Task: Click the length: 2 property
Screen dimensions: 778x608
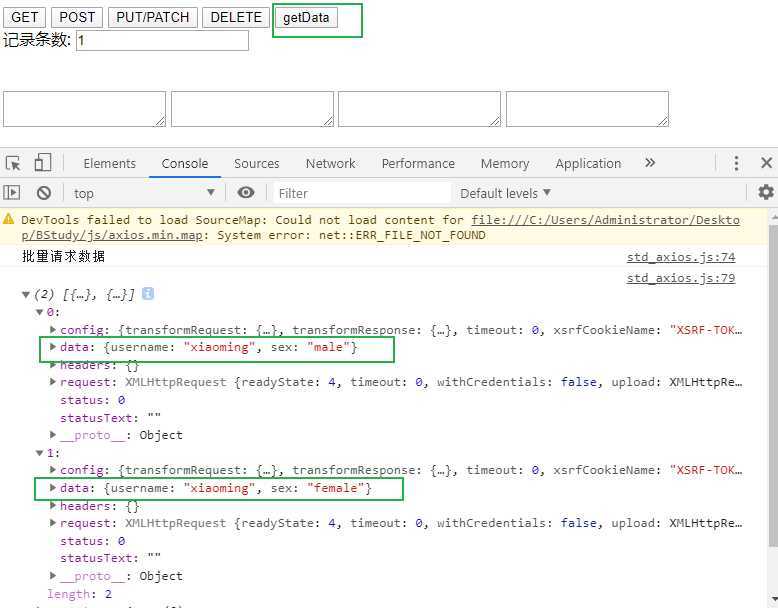Action: [79, 594]
